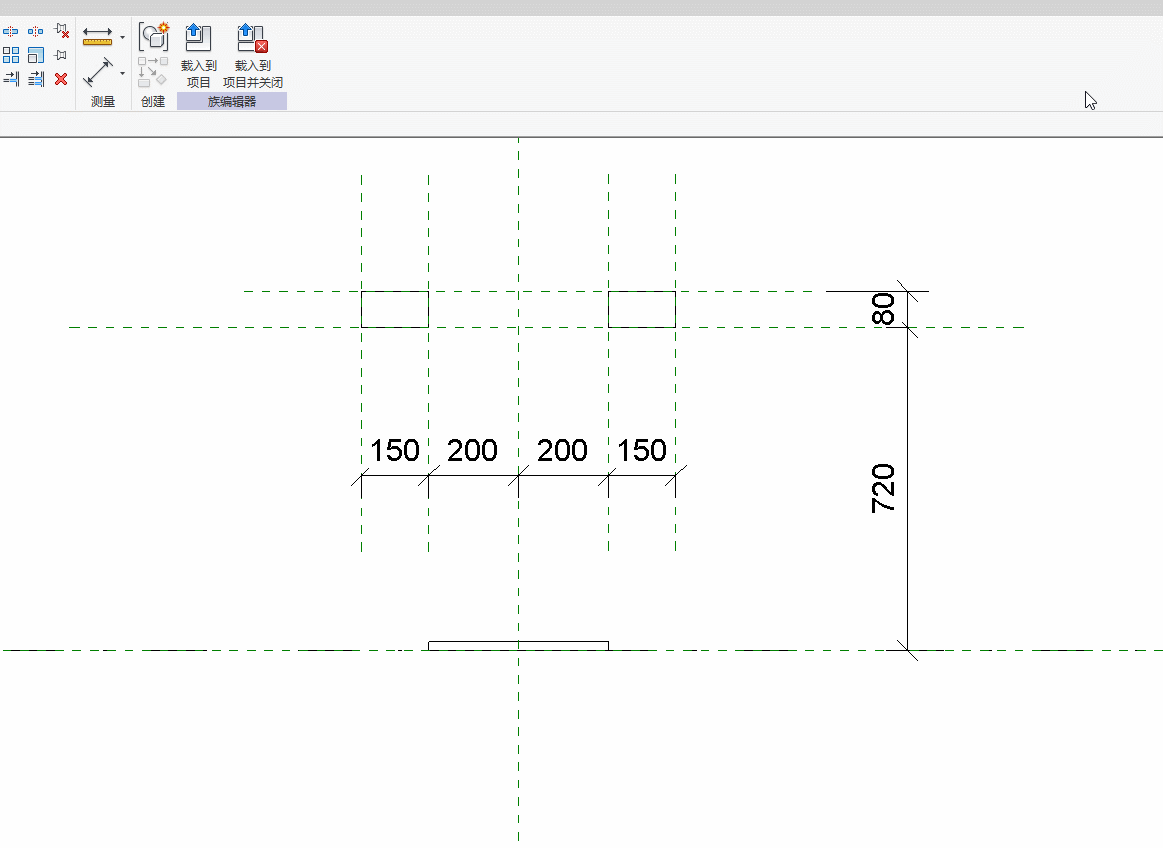Click 载入到项目并关闭 button
The image size is (1163, 848).
(x=253, y=56)
